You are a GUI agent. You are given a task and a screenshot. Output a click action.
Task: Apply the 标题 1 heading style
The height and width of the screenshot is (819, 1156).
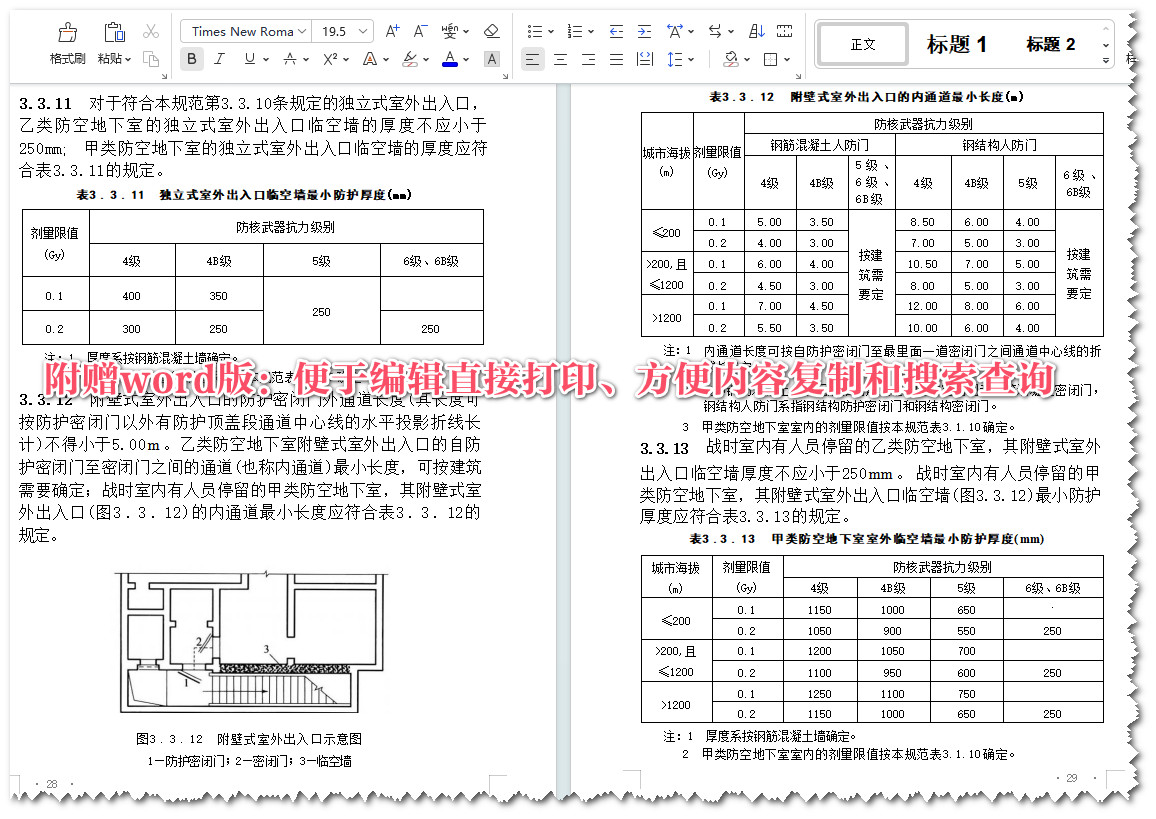[958, 43]
